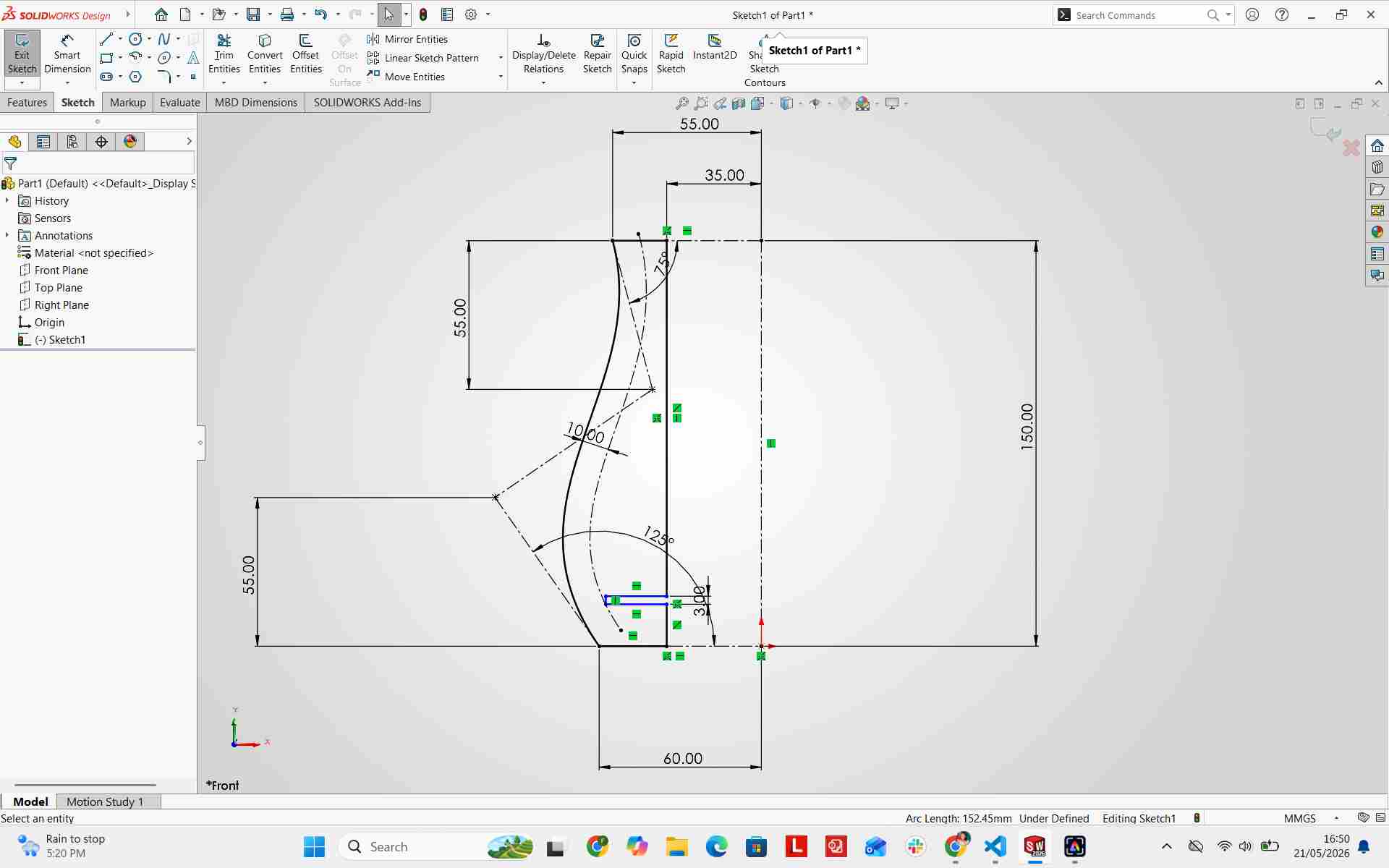Open Visual Studio Code from the taskbar

click(x=995, y=846)
